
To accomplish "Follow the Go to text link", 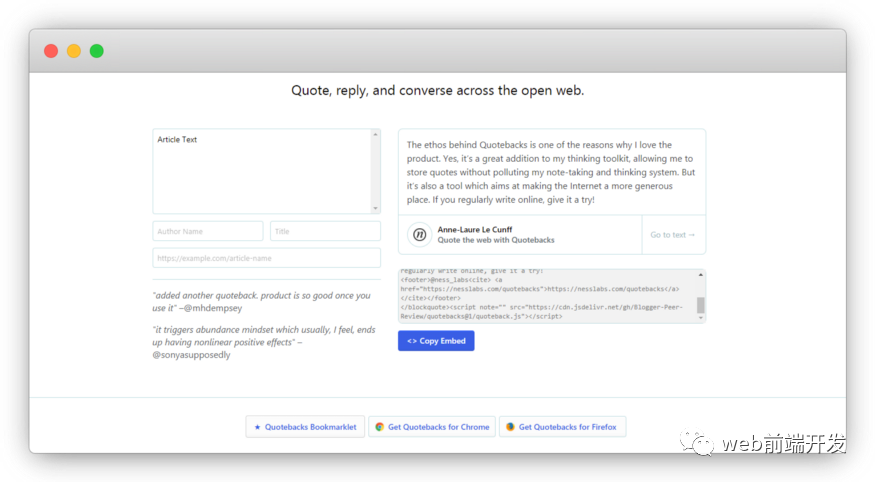I will click(672, 235).
